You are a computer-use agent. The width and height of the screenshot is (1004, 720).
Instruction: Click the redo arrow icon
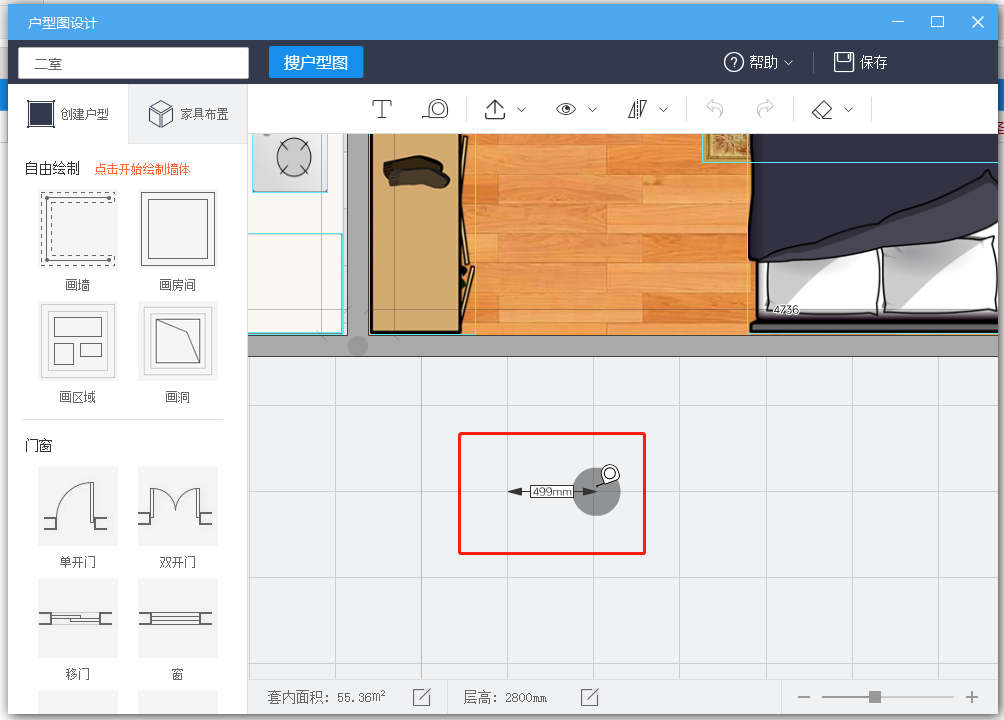click(765, 109)
